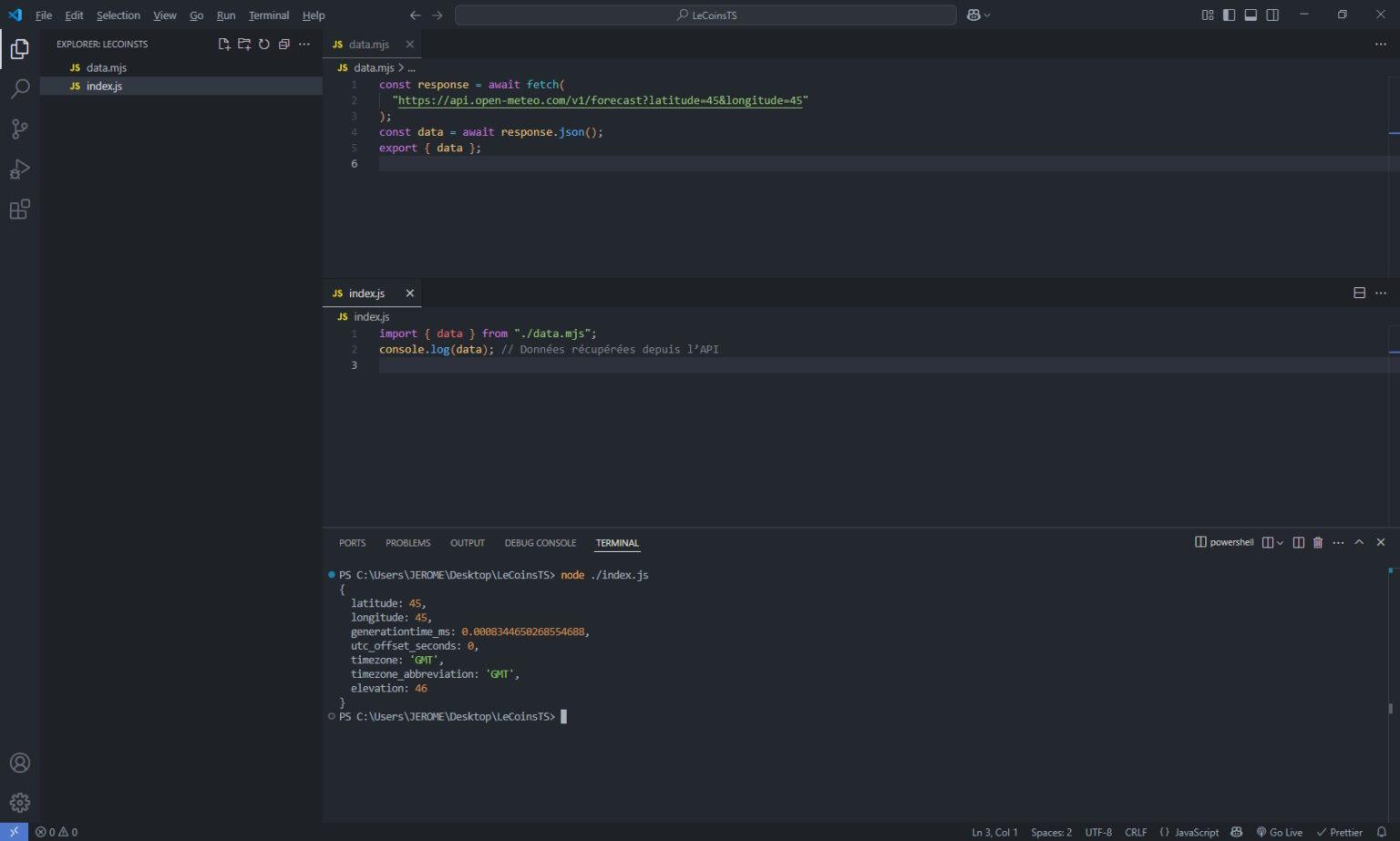The width and height of the screenshot is (1400, 841).
Task: Open the Terminal menu
Action: click(x=268, y=15)
